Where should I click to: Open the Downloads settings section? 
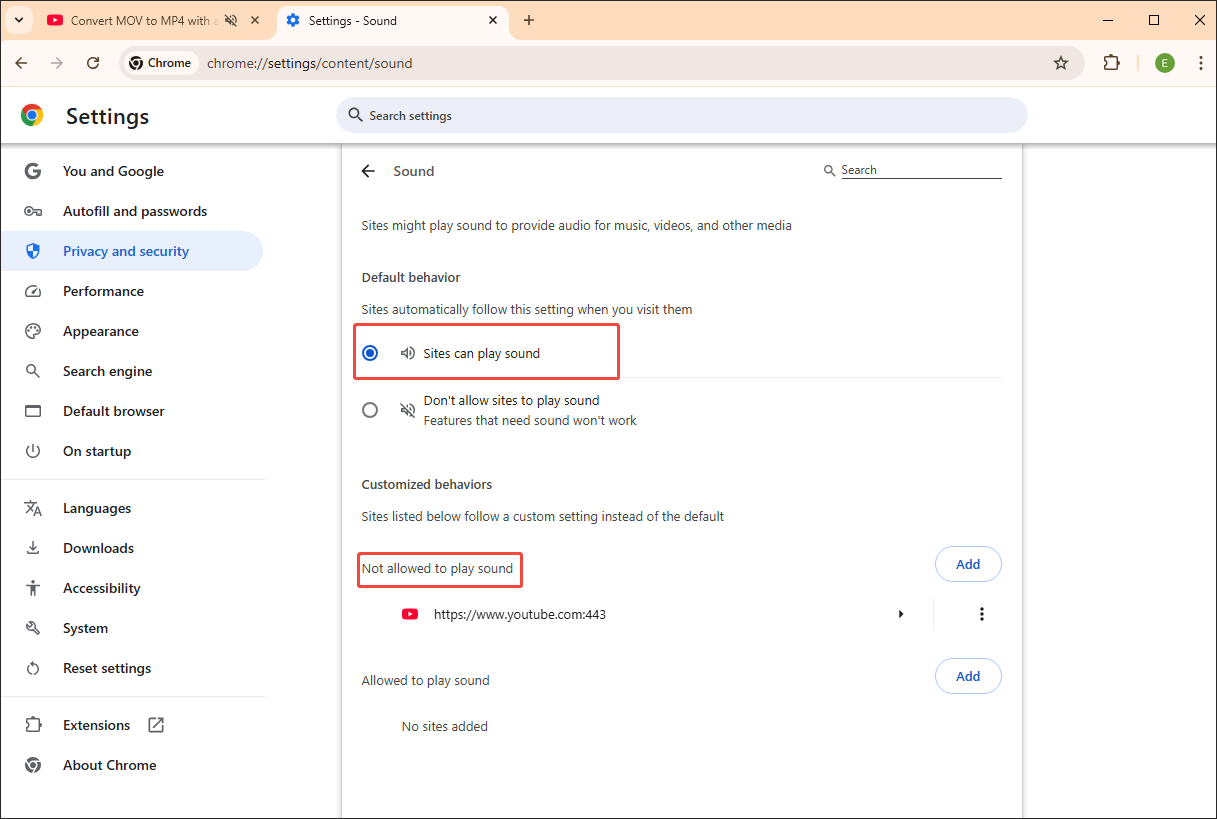pos(98,548)
